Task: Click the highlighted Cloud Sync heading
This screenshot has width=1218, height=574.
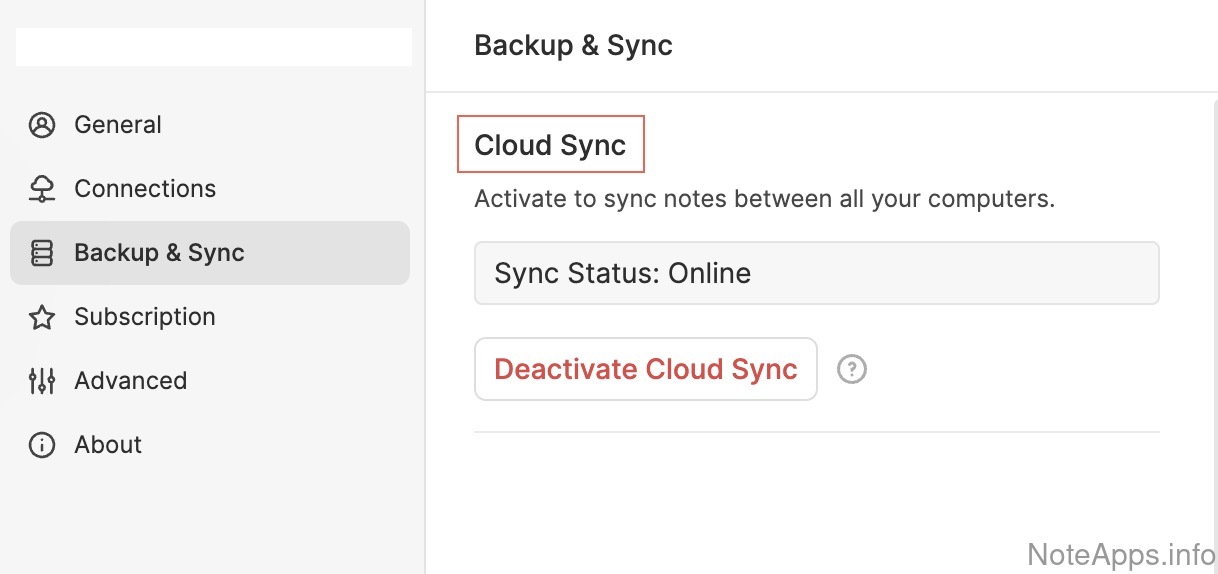Action: [550, 145]
